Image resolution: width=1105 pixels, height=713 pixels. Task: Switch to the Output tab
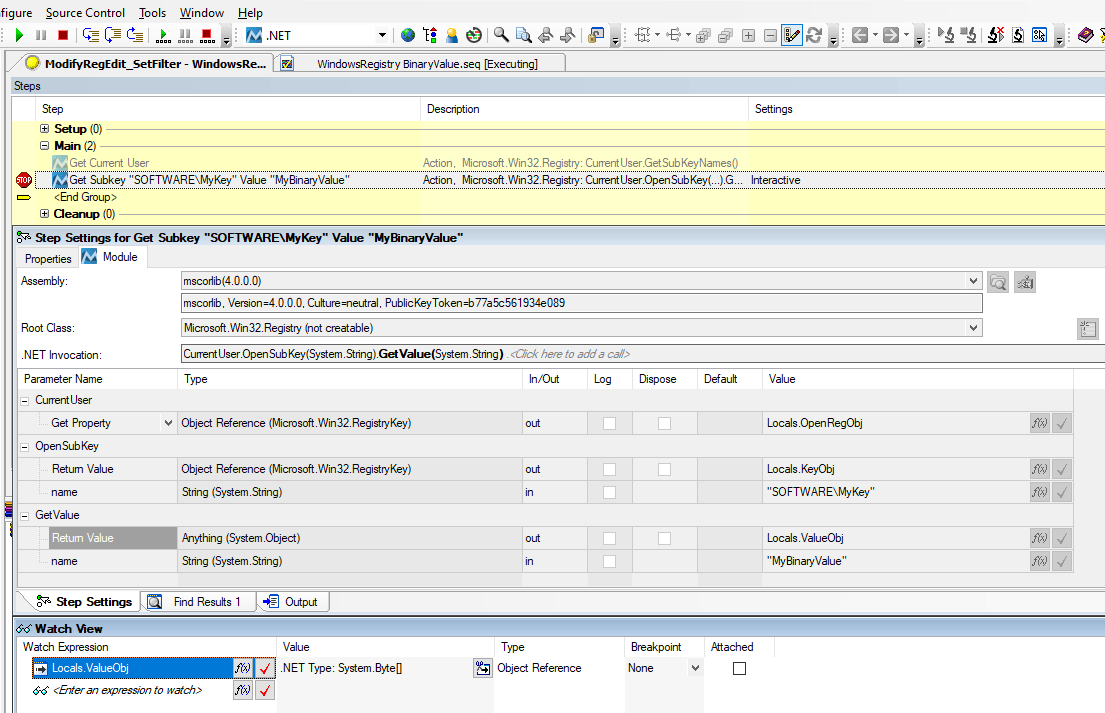(x=292, y=602)
